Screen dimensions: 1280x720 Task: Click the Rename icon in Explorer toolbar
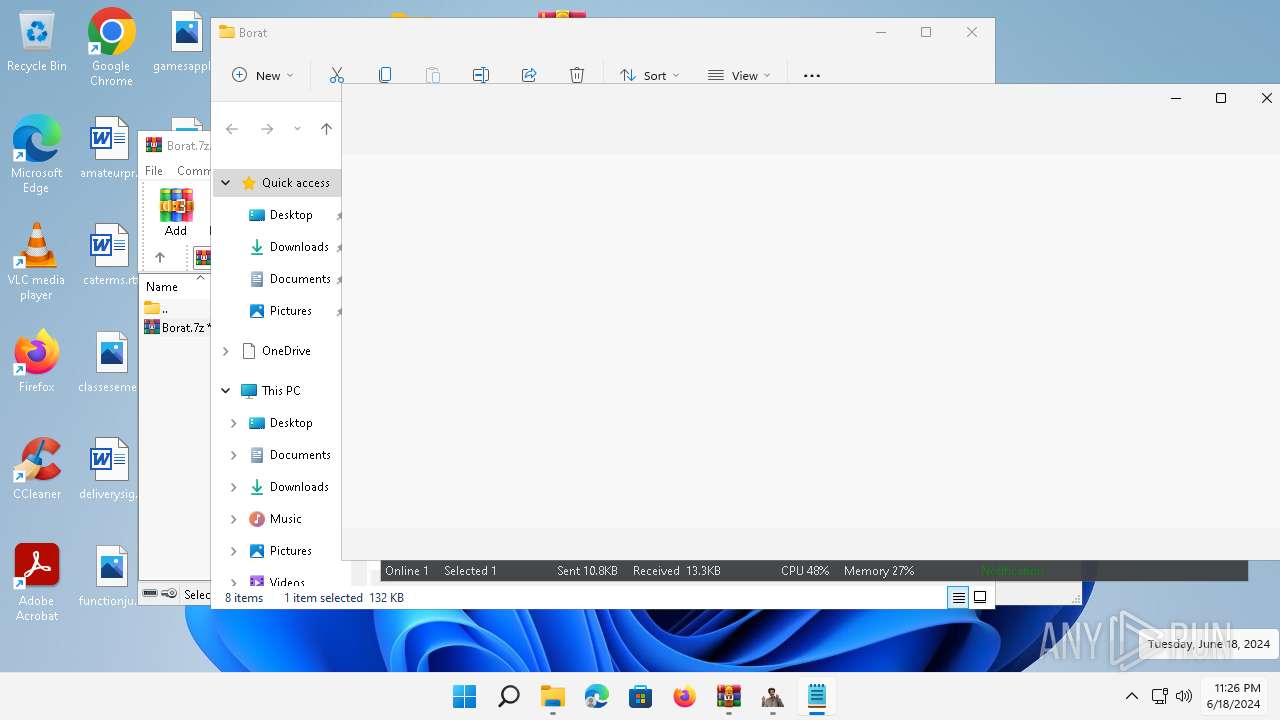click(481, 75)
